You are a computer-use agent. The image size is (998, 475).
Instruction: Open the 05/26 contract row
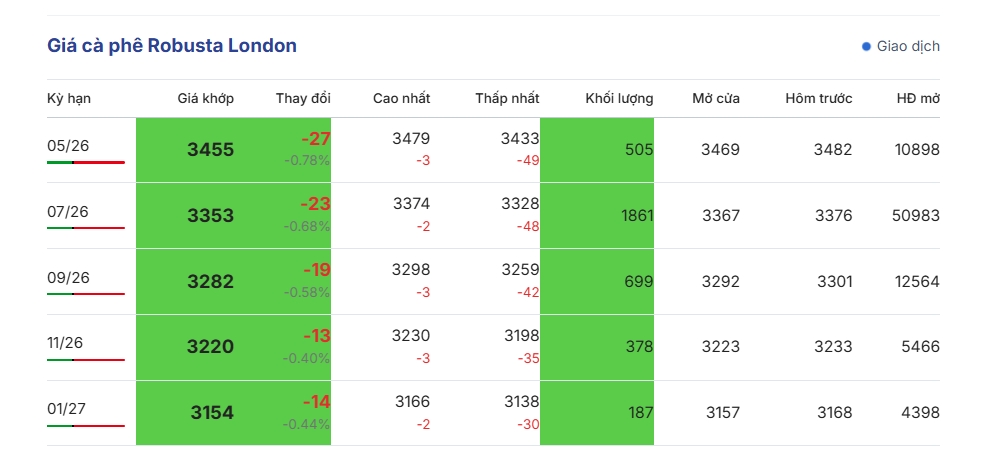click(68, 146)
